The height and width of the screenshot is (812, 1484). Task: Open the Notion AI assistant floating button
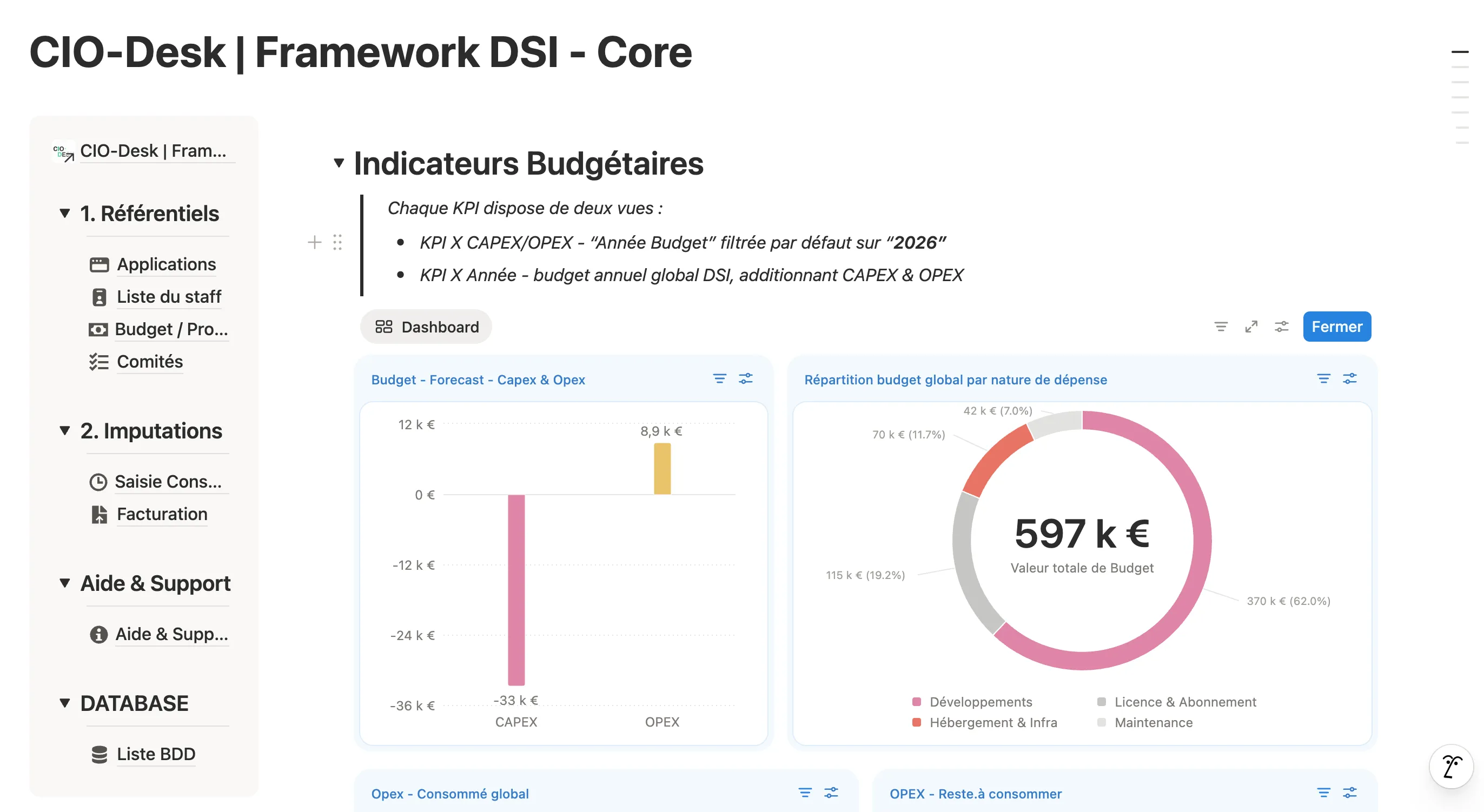point(1450,766)
